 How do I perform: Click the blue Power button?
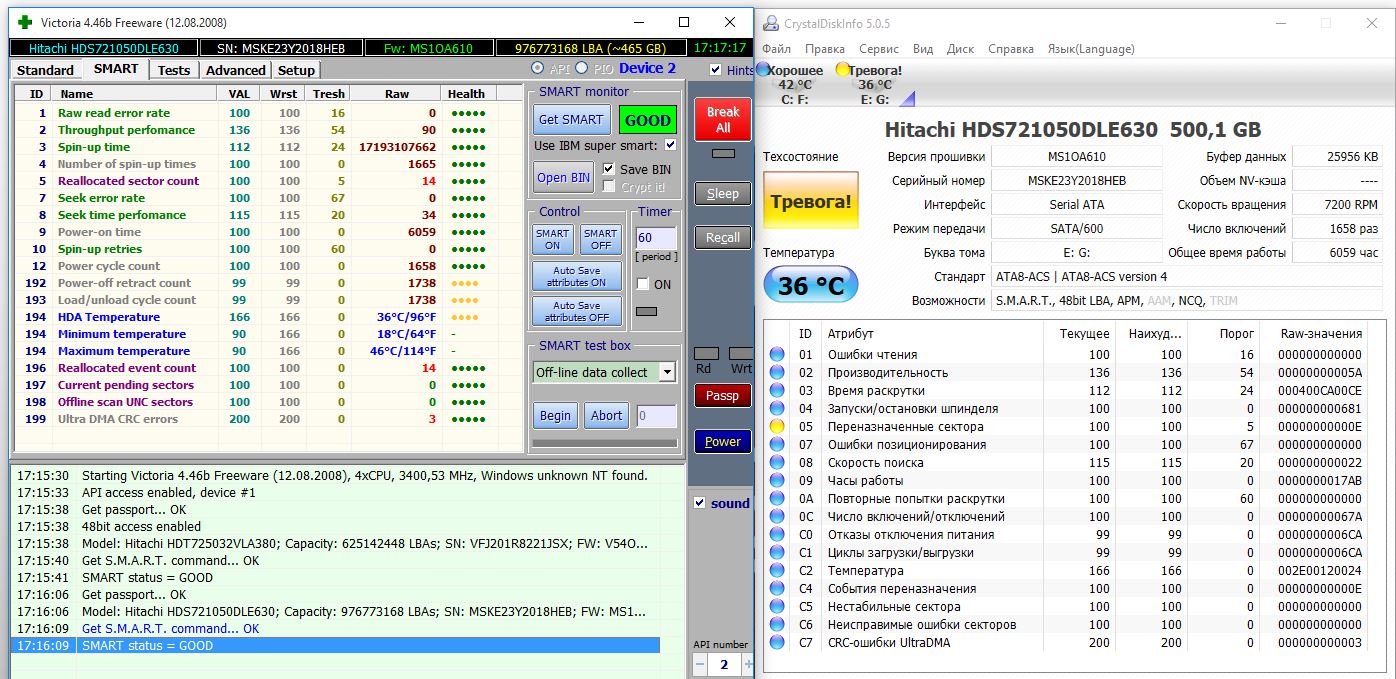pos(723,441)
